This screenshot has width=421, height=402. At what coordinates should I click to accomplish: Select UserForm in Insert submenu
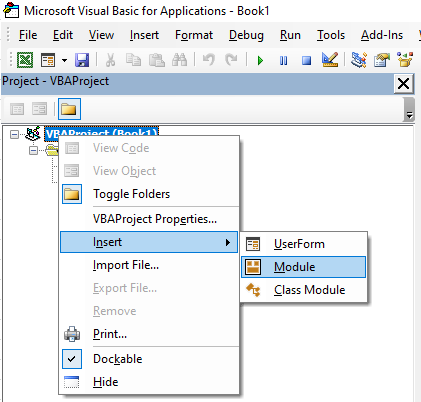303,244
